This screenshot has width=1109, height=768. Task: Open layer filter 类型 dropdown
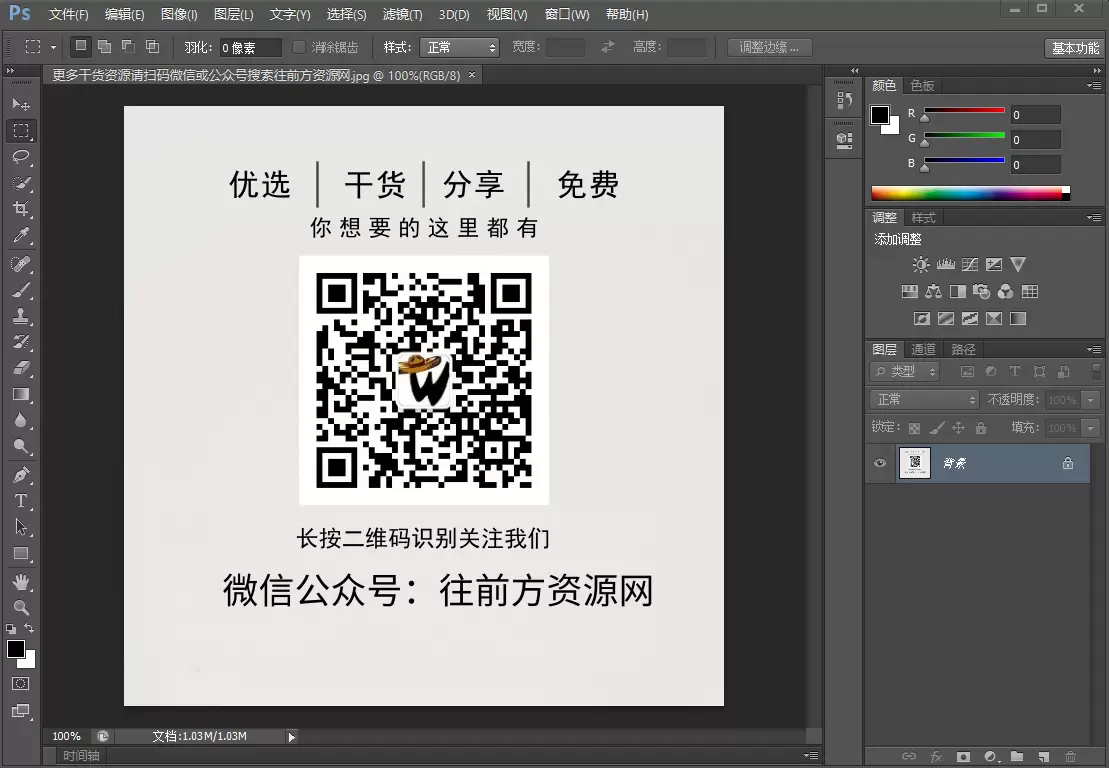[x=905, y=371]
